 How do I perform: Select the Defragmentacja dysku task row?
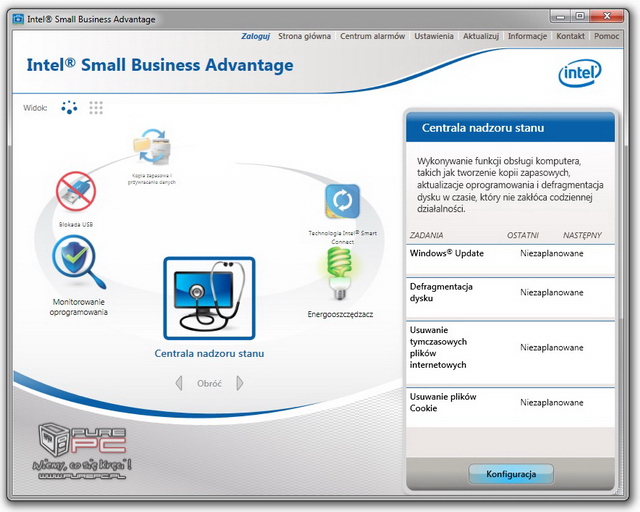[x=510, y=293]
